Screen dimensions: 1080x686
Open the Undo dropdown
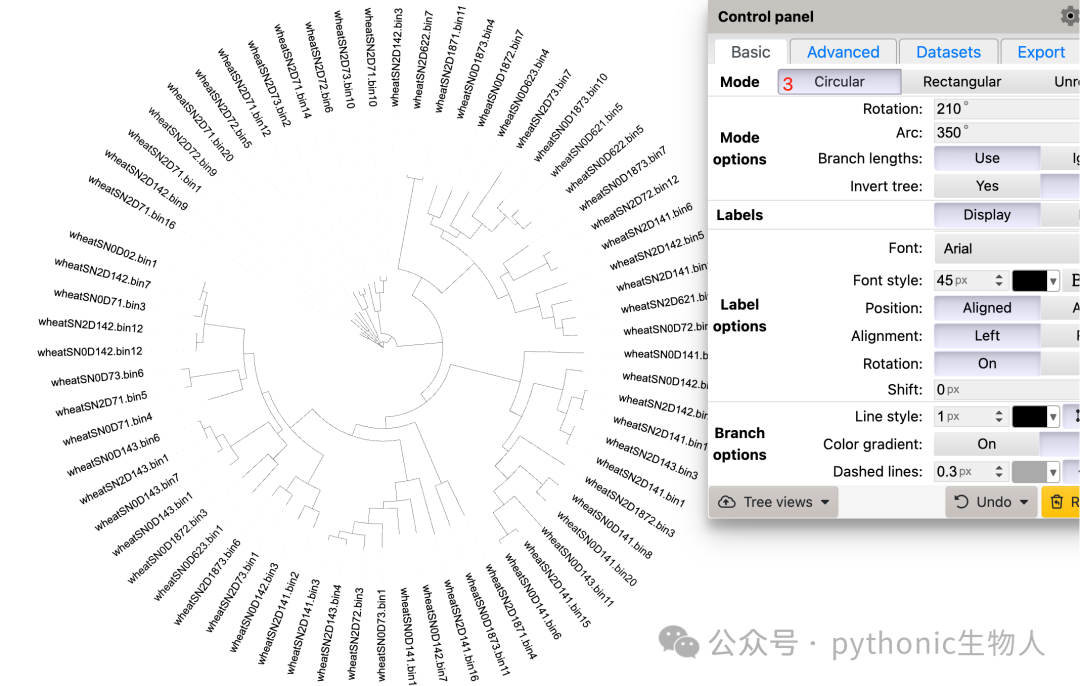pos(991,502)
